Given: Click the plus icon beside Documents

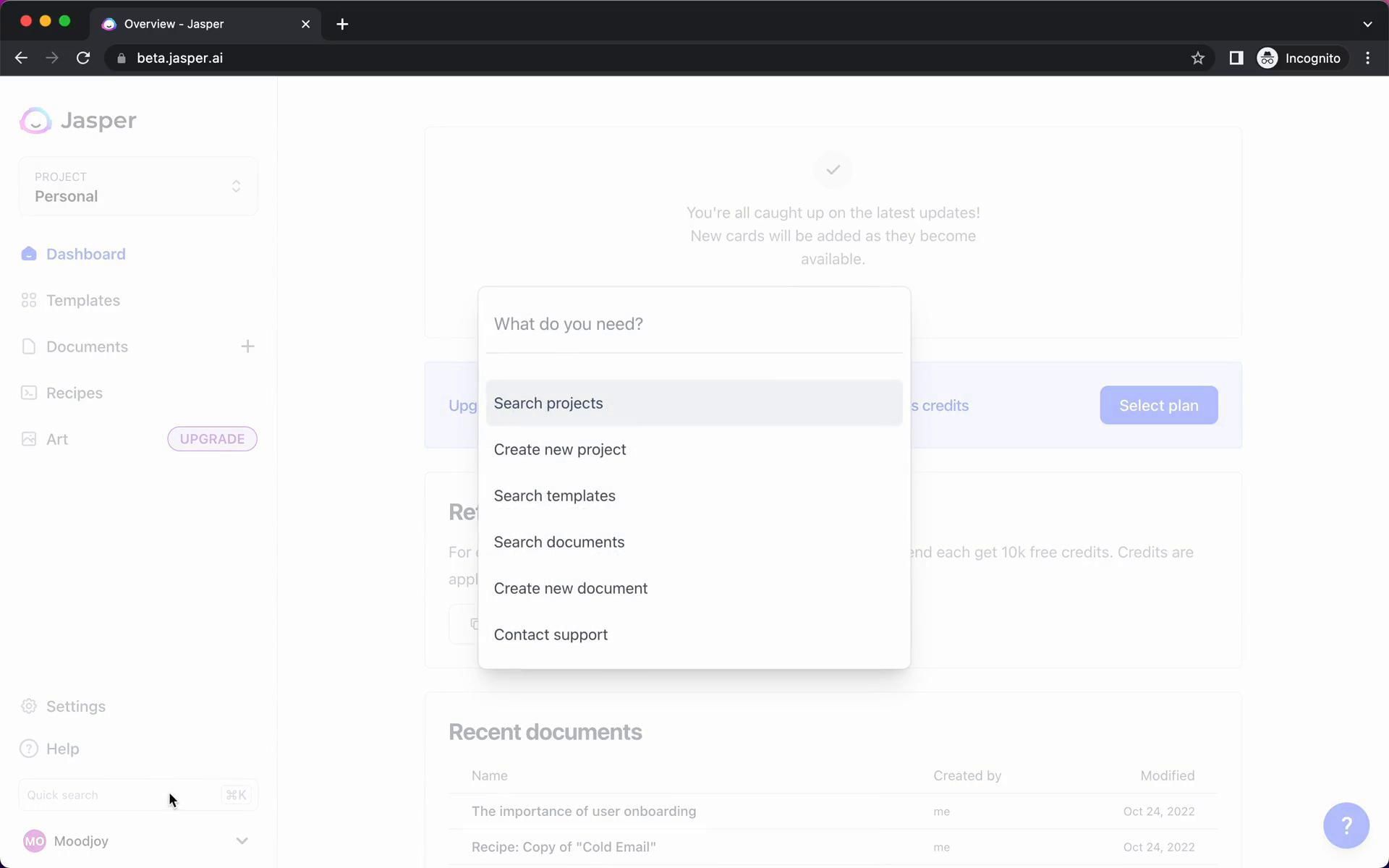Looking at the screenshot, I should pyautogui.click(x=247, y=346).
